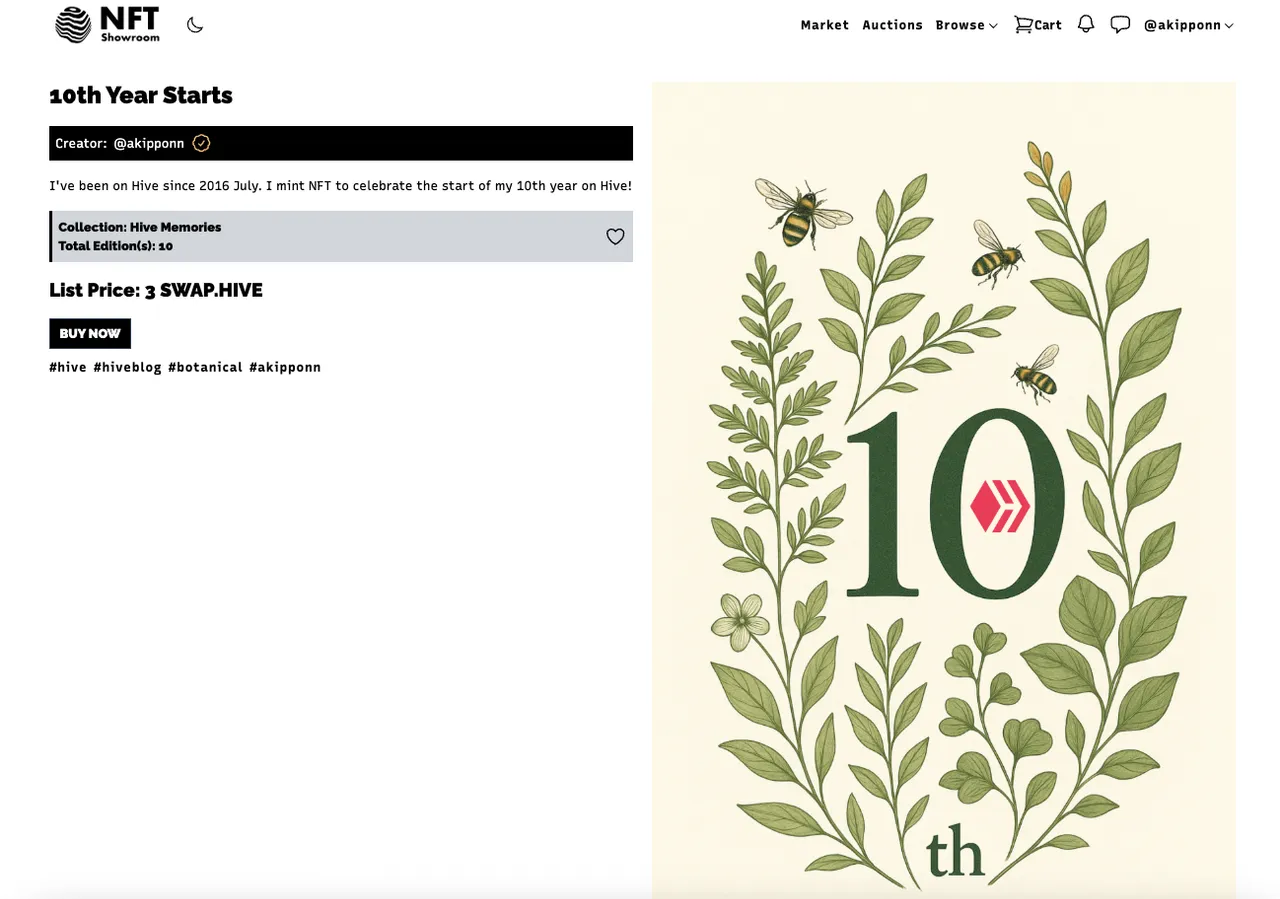Open the shopping Cart

(x=1038, y=25)
